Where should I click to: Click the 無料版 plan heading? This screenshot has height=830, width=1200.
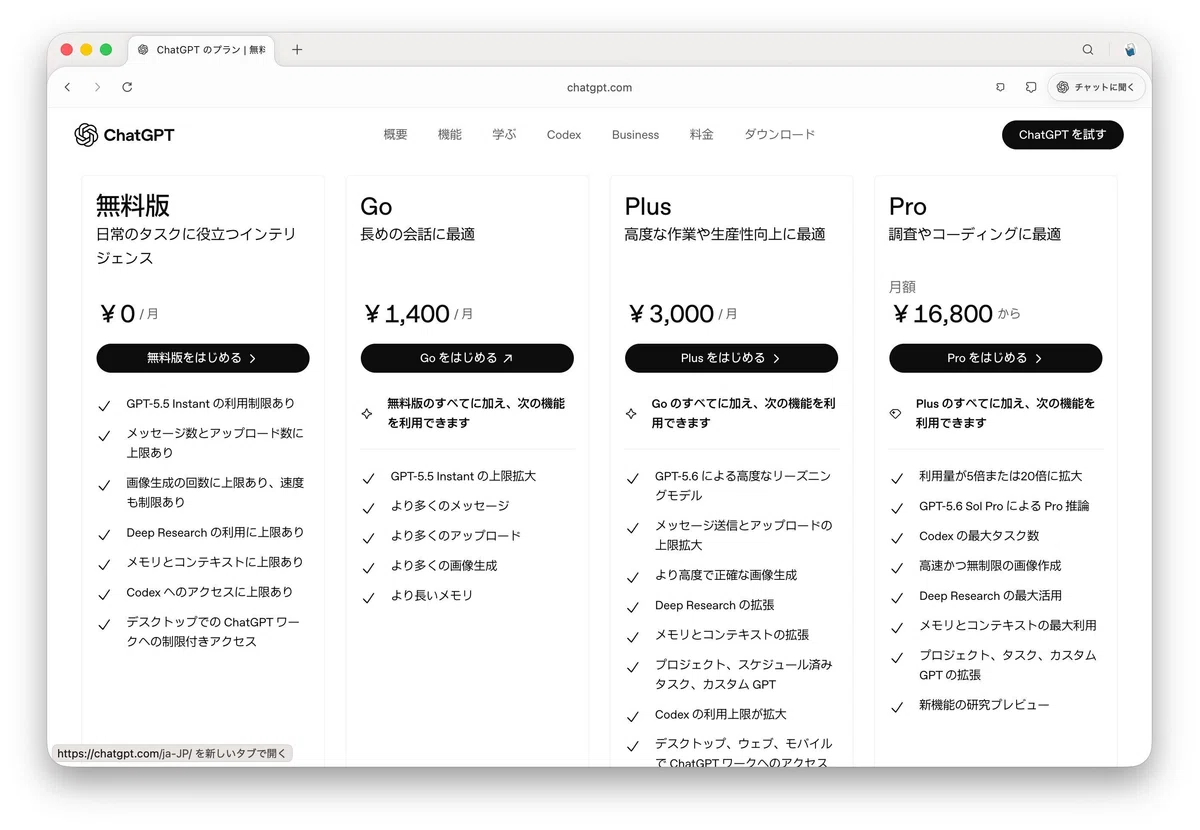[133, 206]
